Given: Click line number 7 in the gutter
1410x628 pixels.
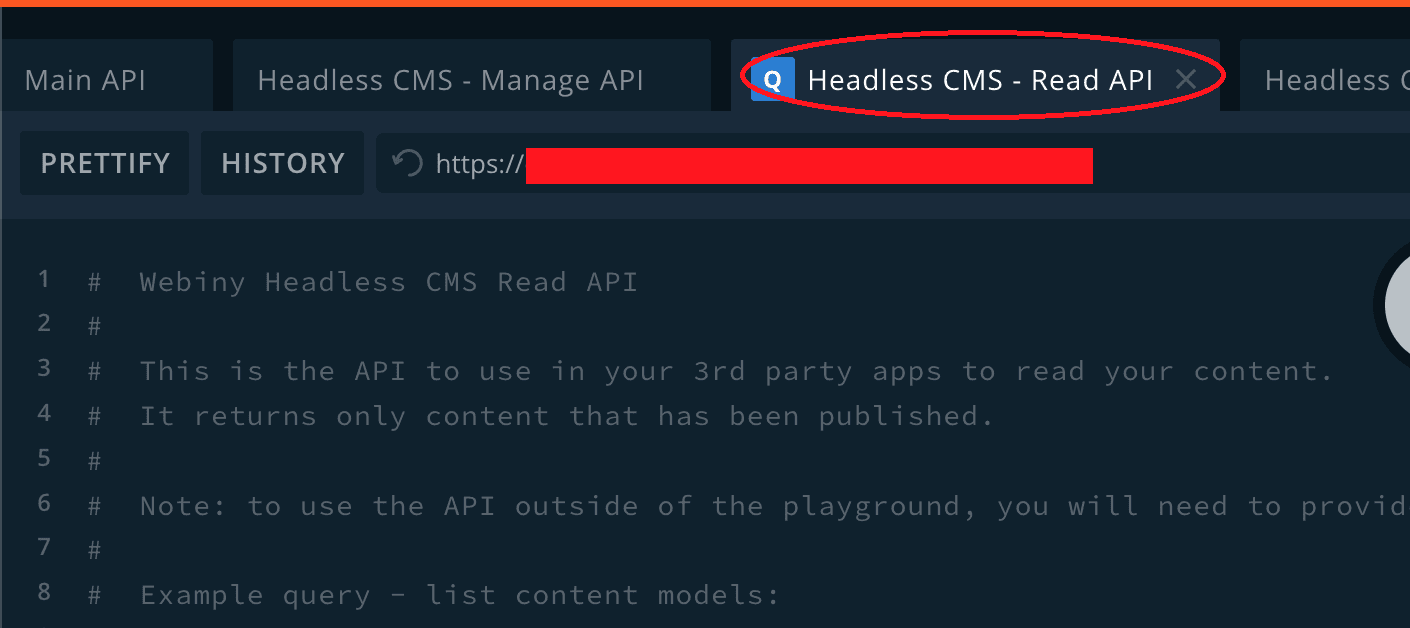Looking at the screenshot, I should pyautogui.click(x=44, y=548).
